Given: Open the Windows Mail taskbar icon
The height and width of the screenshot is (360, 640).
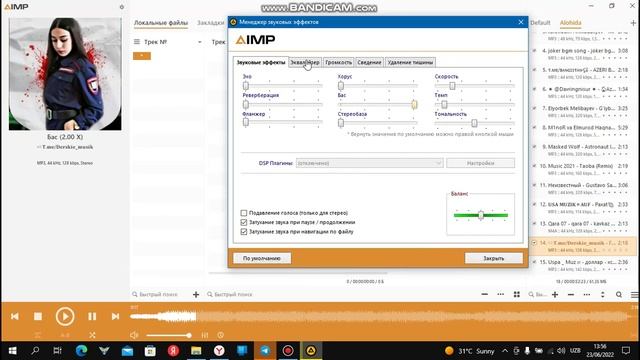Looking at the screenshot, I should (x=127, y=351).
